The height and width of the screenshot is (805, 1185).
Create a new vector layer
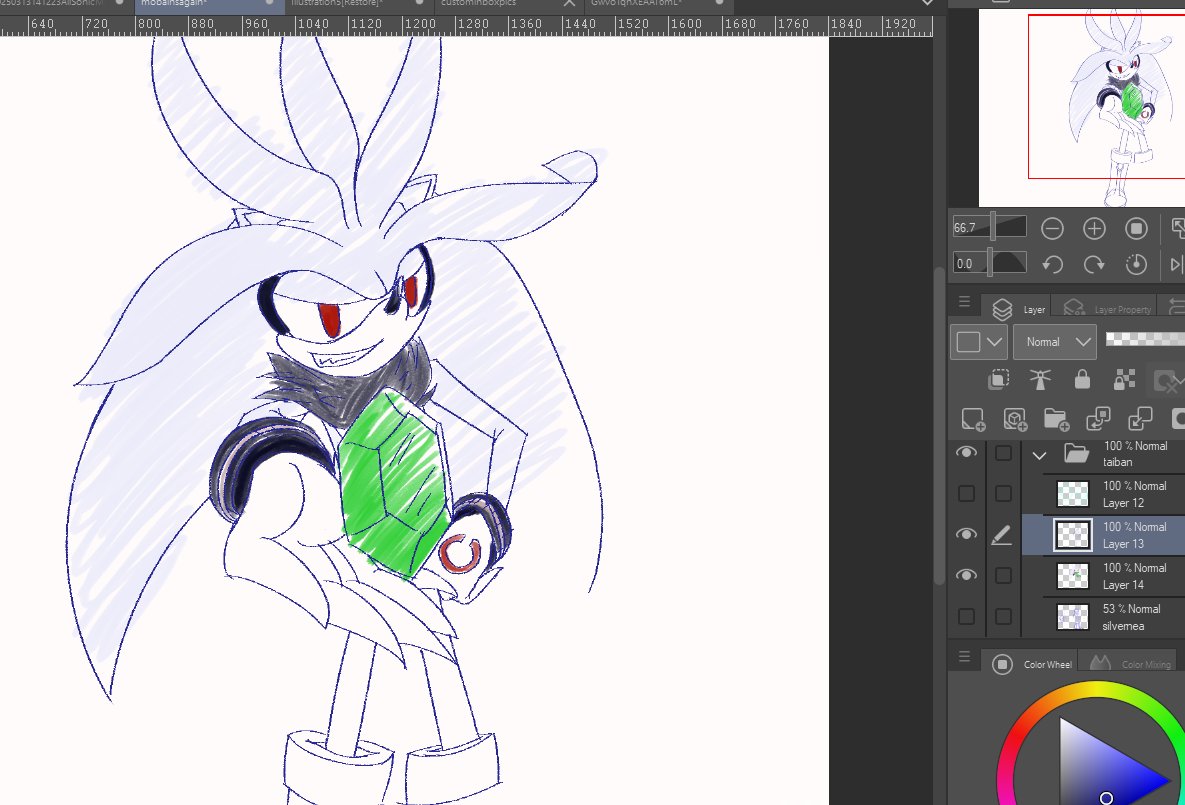1014,419
